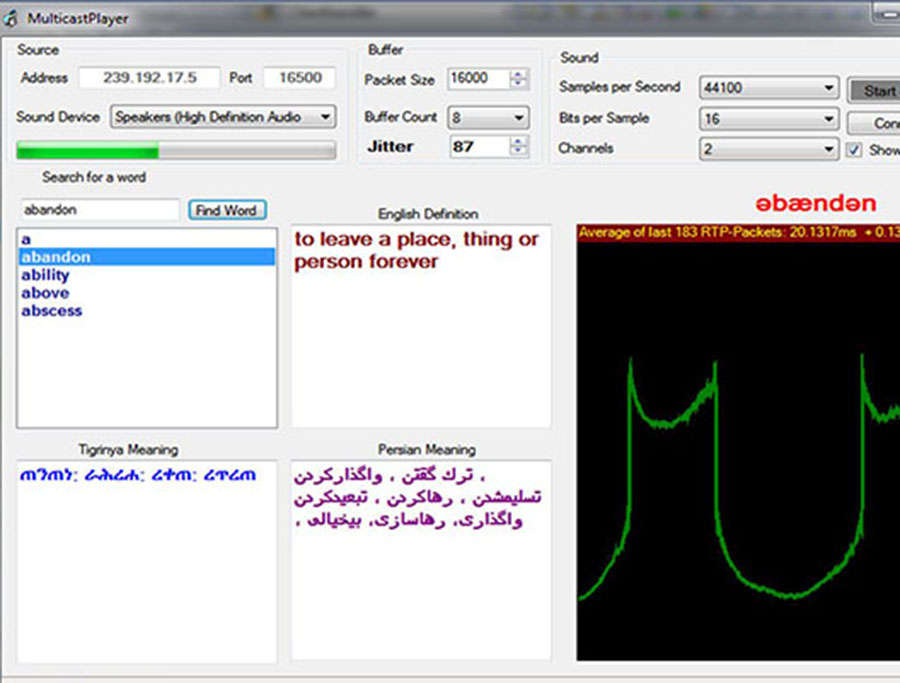
Task: Click the 'Jitter' label
Action: [390, 146]
